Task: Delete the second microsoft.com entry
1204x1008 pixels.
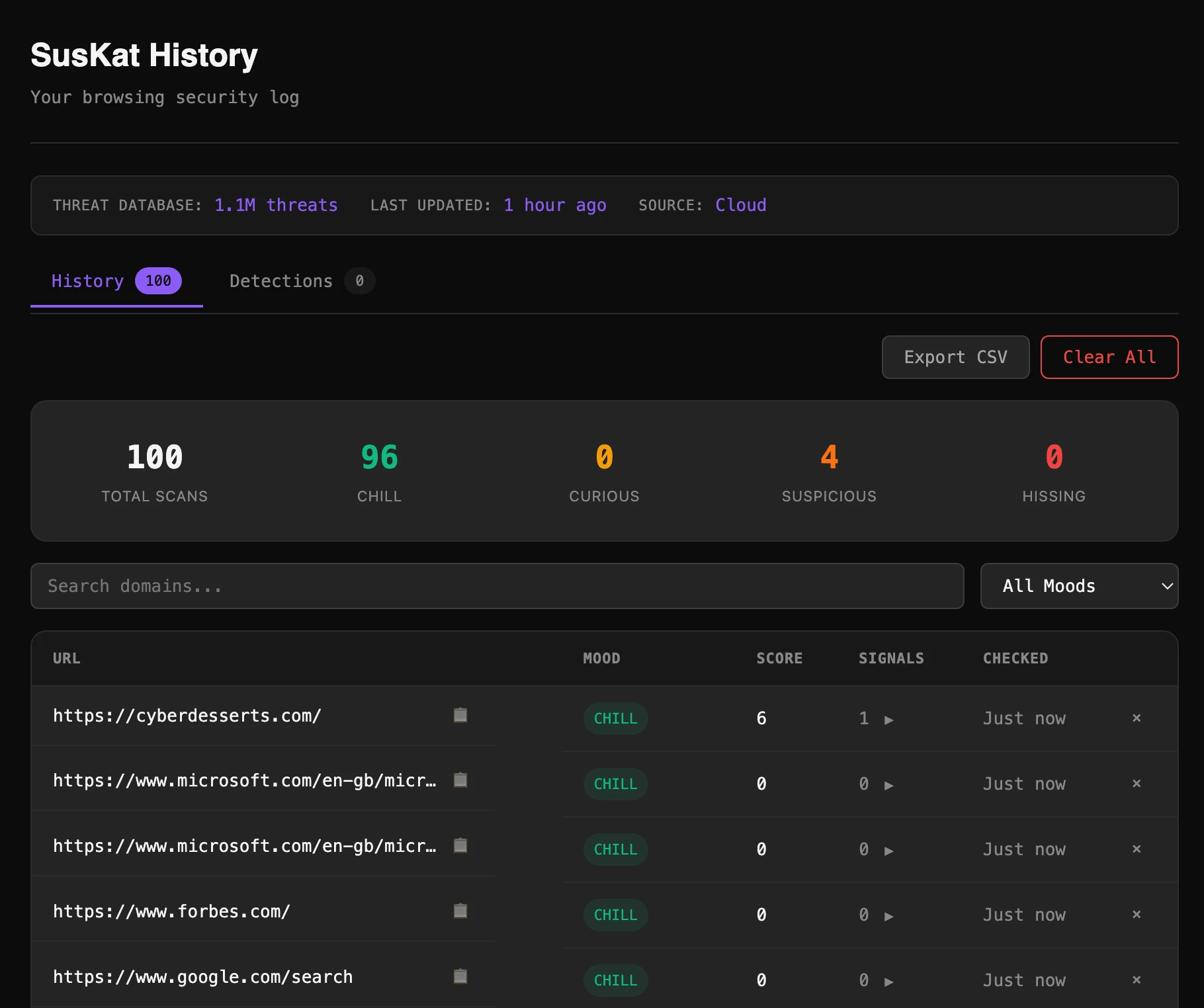Action: 1137,849
